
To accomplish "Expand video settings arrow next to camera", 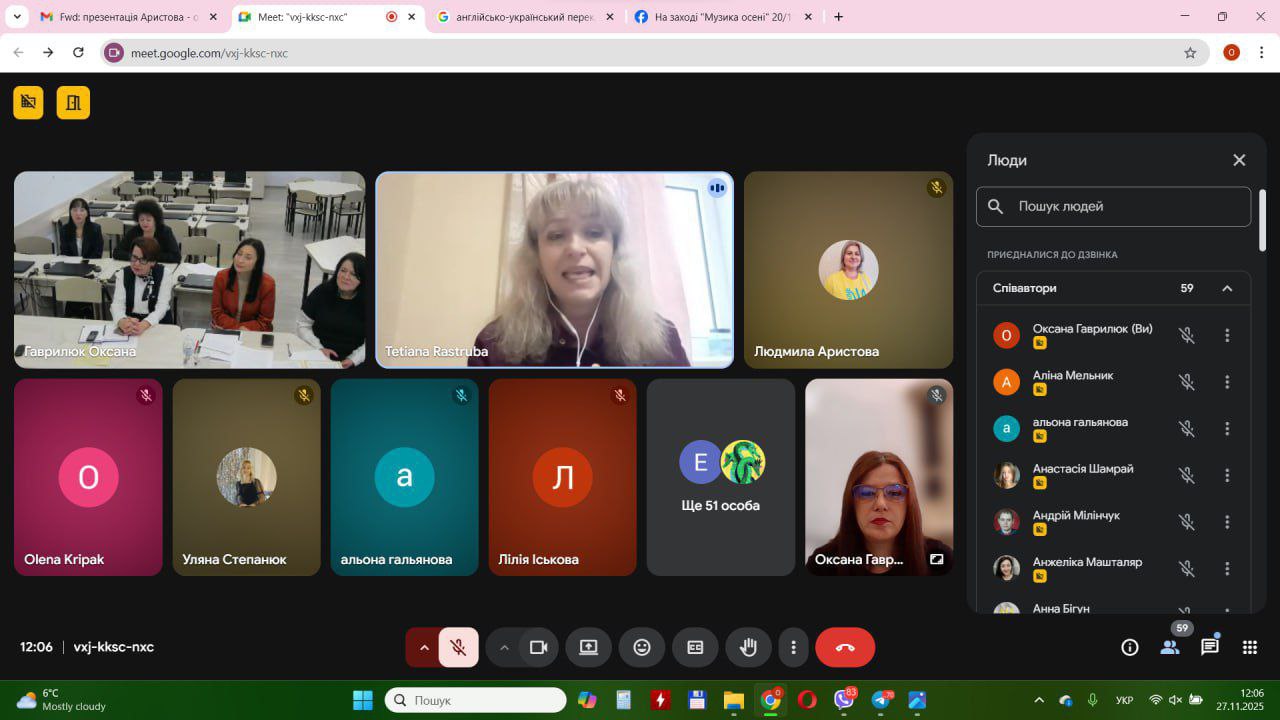I will (x=504, y=647).
